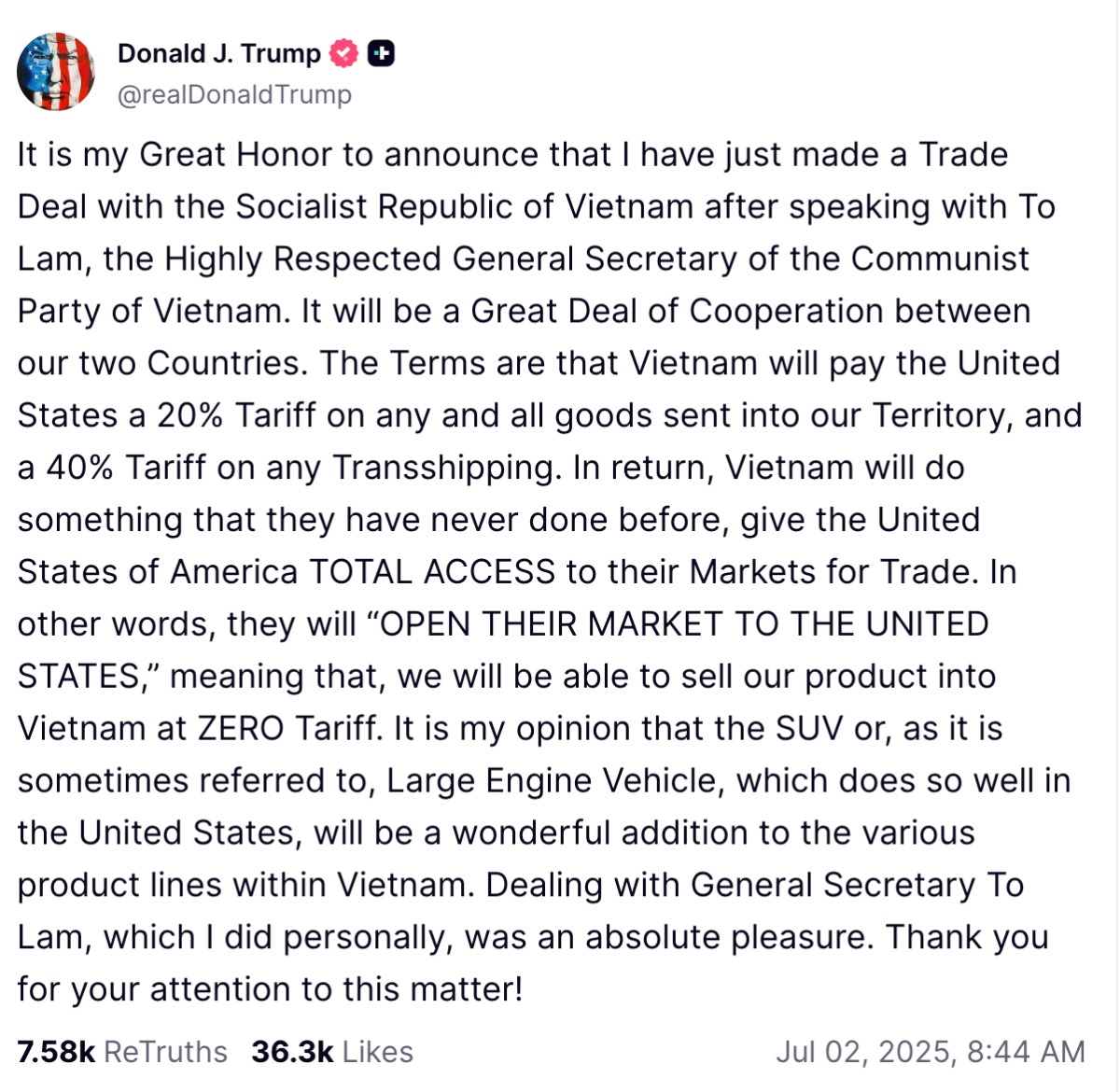View the 36.3k Likes count
Image resolution: width=1120 pixels, height=1092 pixels.
click(292, 1052)
